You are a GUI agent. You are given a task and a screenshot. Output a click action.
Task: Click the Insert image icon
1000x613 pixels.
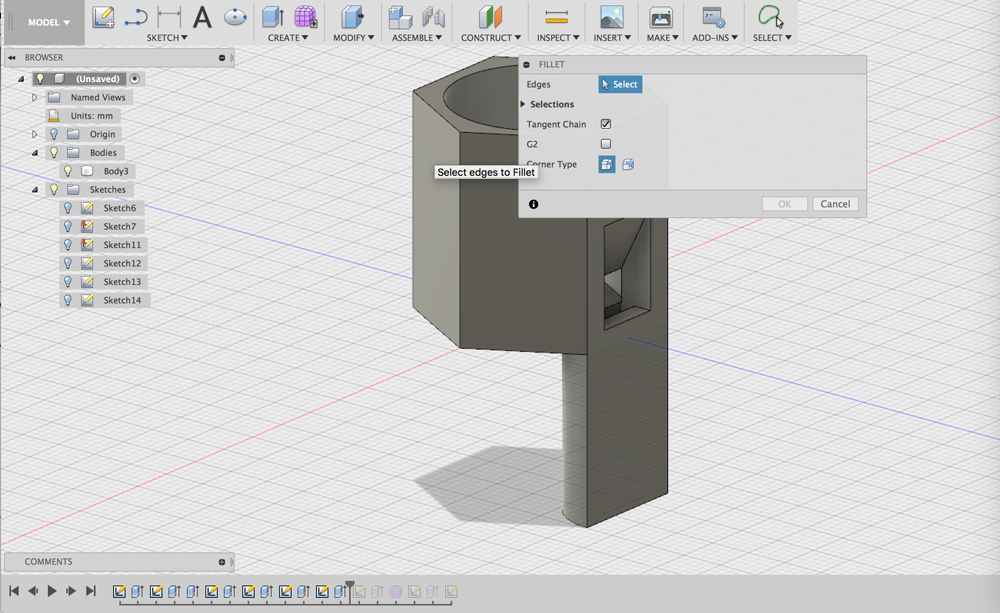point(612,17)
